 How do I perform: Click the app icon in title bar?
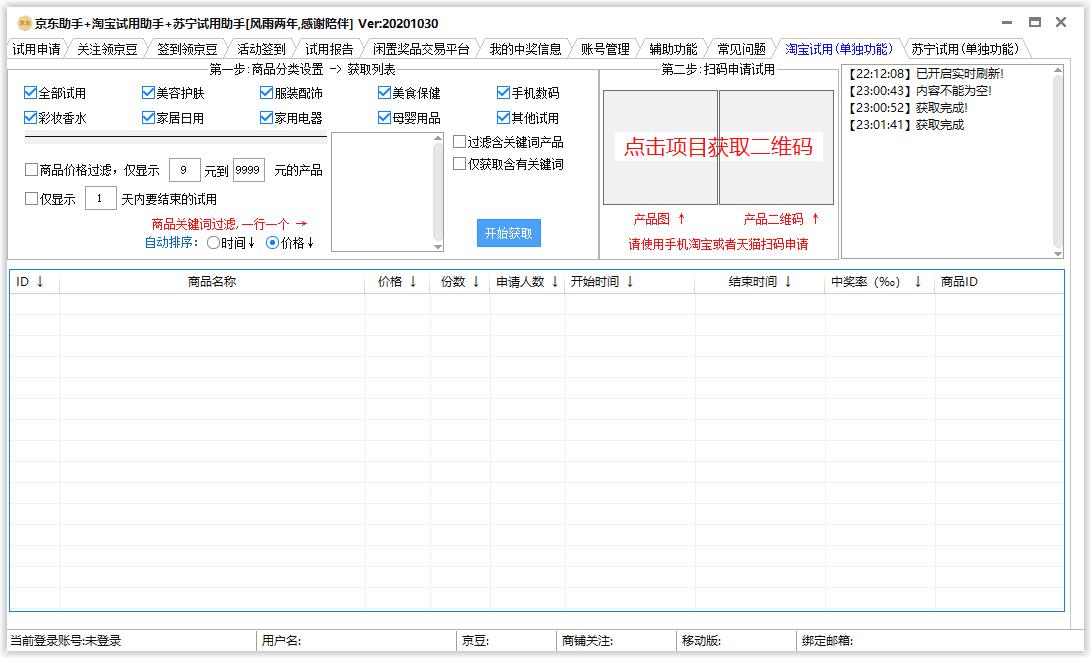pos(25,24)
